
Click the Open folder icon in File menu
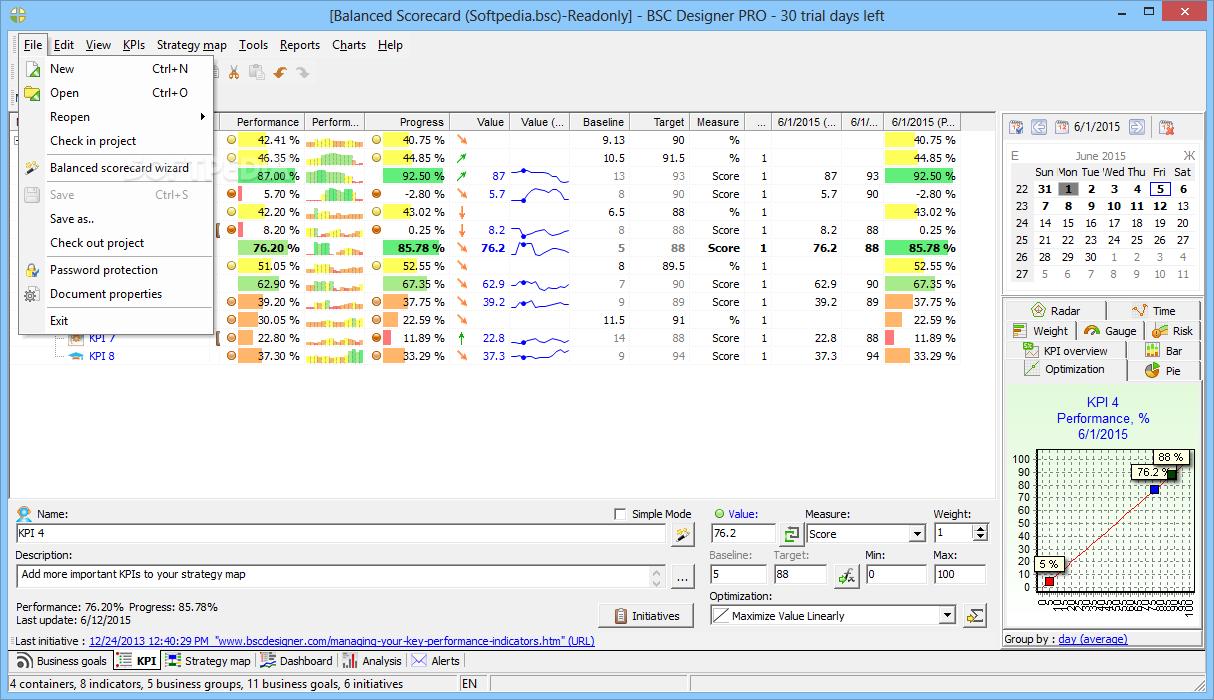[x=32, y=93]
